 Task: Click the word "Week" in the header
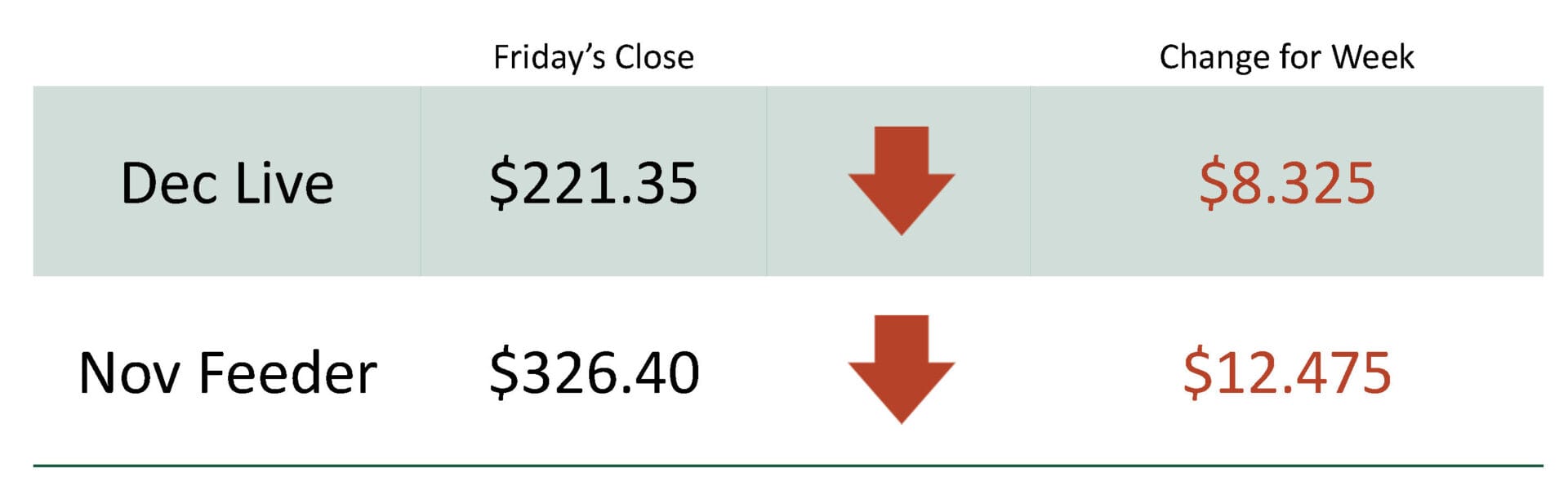(1373, 57)
